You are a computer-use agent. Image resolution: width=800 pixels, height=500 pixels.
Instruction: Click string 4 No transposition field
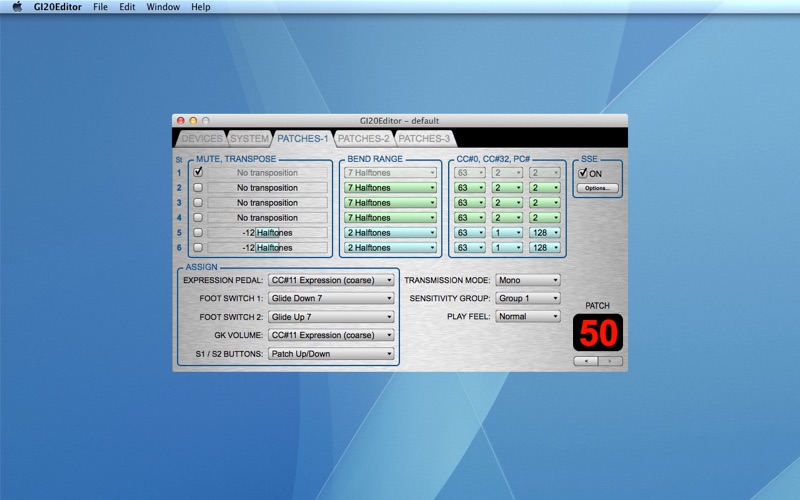coord(267,217)
